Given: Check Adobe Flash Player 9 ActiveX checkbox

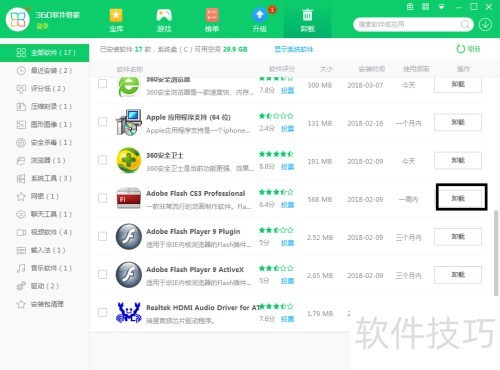Looking at the screenshot, I should coord(103,274).
